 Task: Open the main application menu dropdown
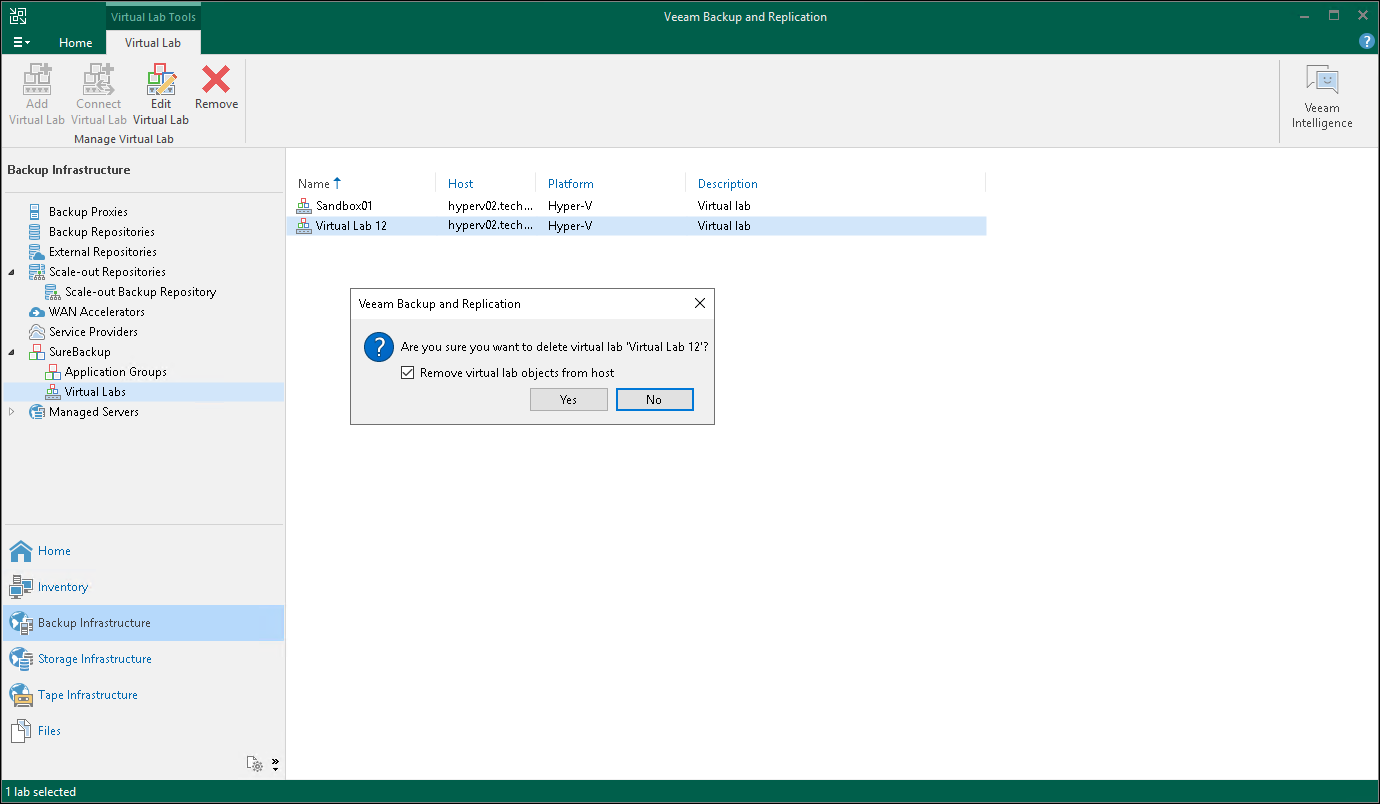click(22, 42)
